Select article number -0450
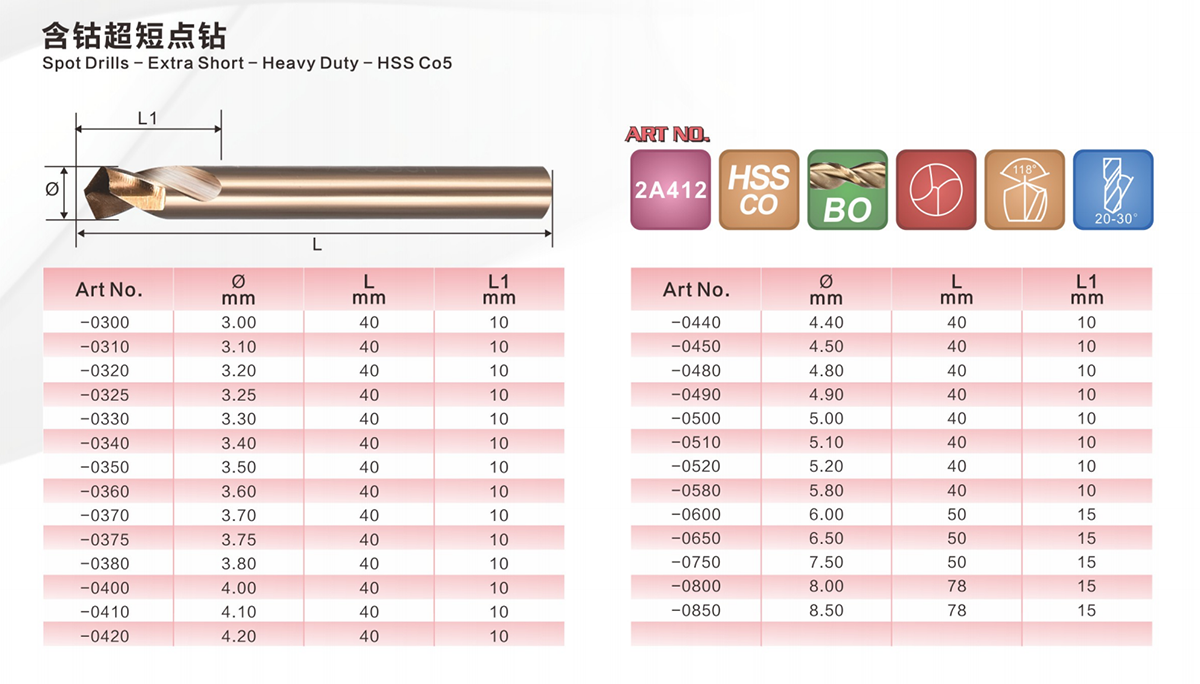Image resolution: width=1200 pixels, height=684 pixels. 695,346
